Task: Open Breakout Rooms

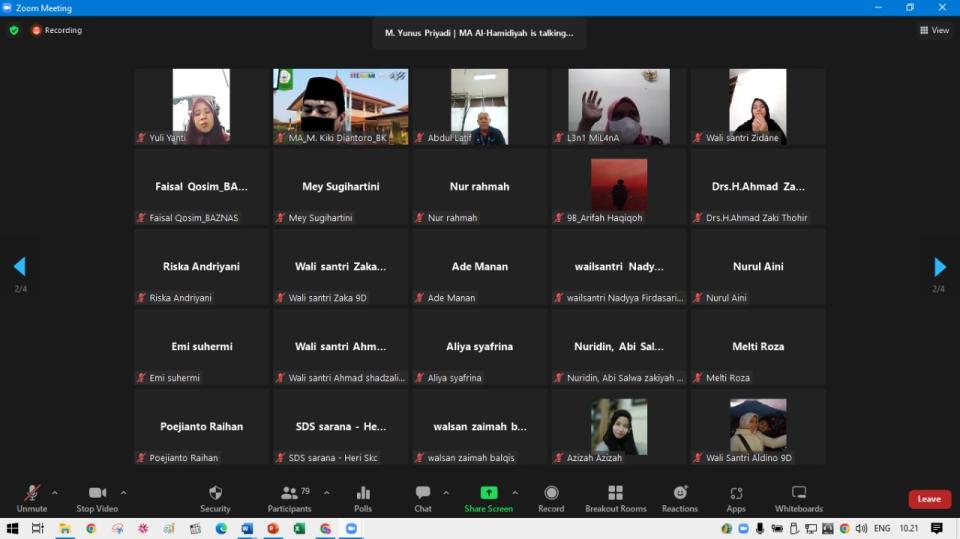Action: (615, 498)
